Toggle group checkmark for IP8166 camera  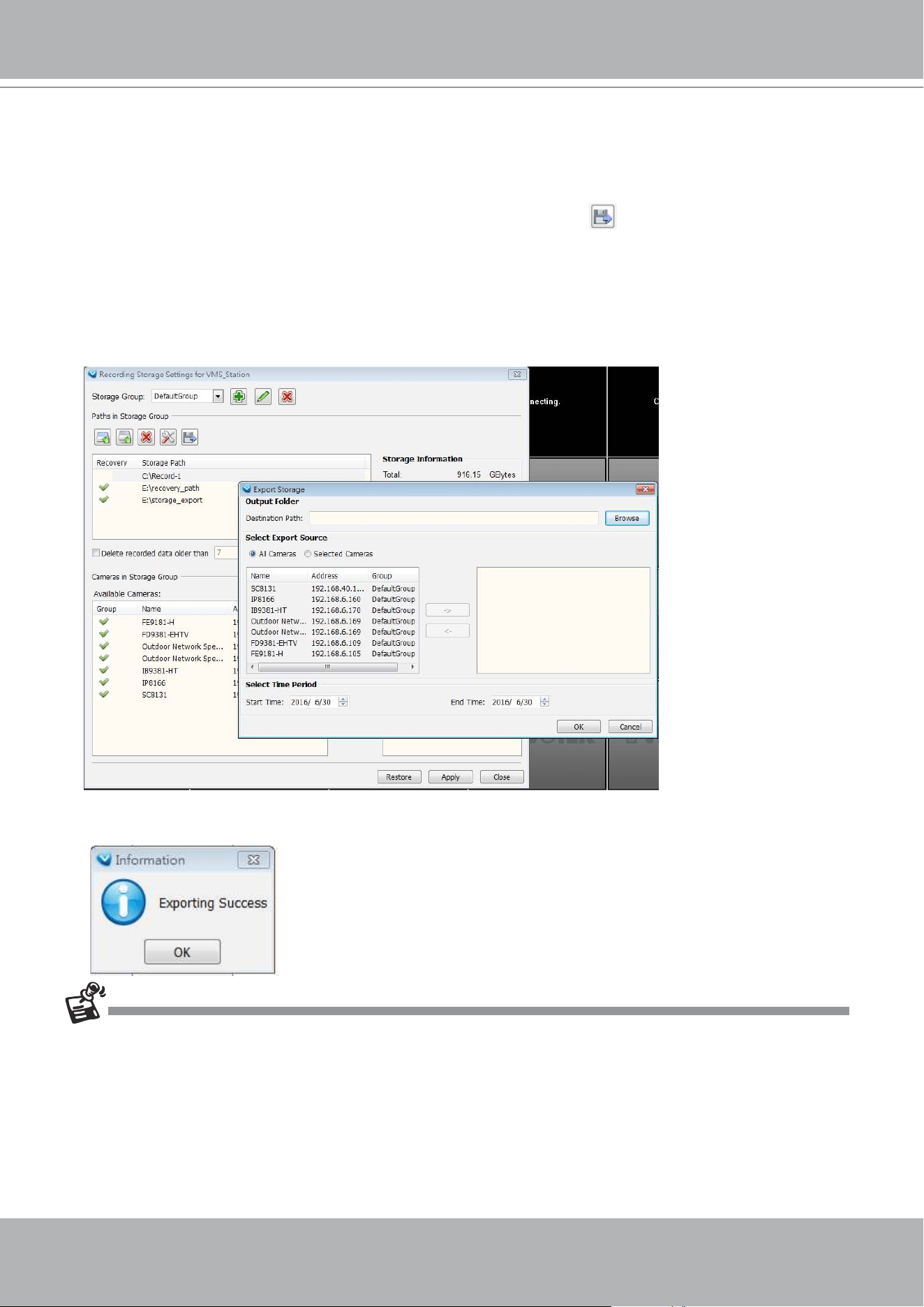(104, 682)
